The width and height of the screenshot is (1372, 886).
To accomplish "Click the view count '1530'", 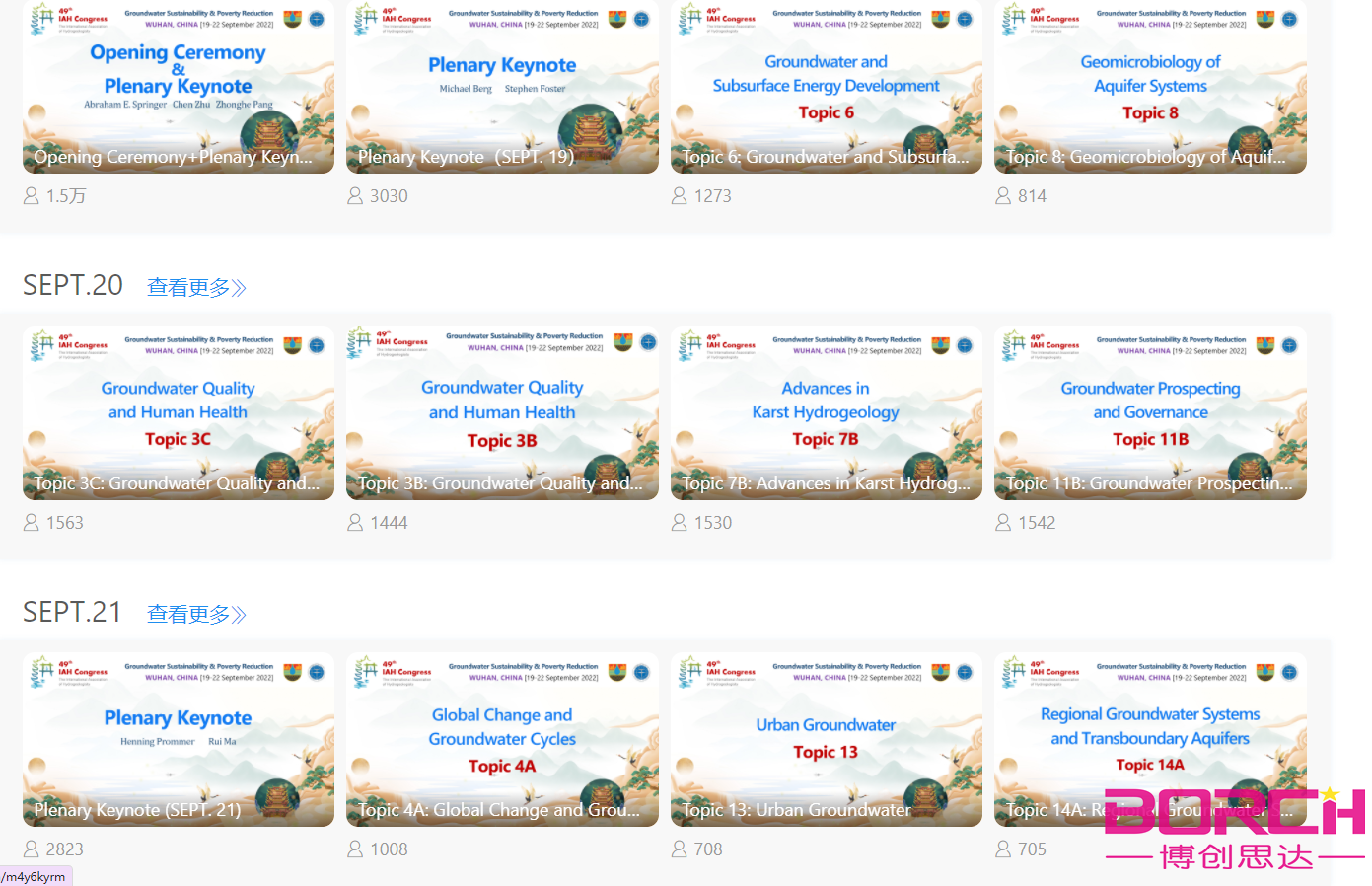I will [x=713, y=523].
